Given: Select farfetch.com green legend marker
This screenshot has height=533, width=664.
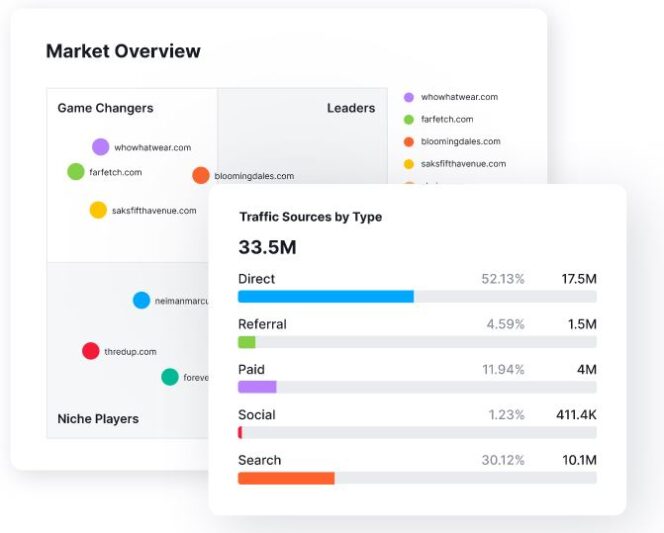Looking at the screenshot, I should pyautogui.click(x=409, y=120).
